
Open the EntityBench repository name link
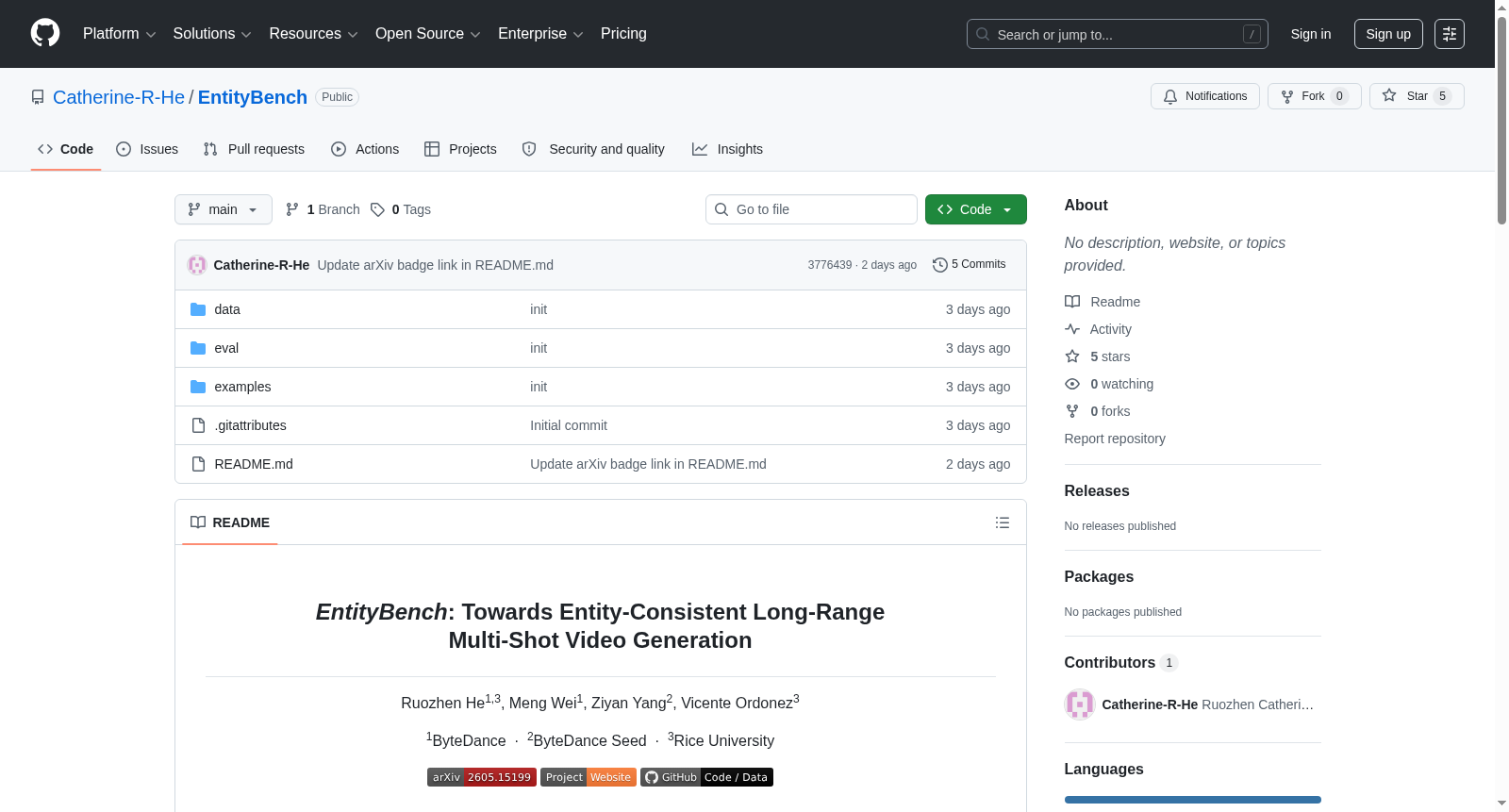pos(253,97)
